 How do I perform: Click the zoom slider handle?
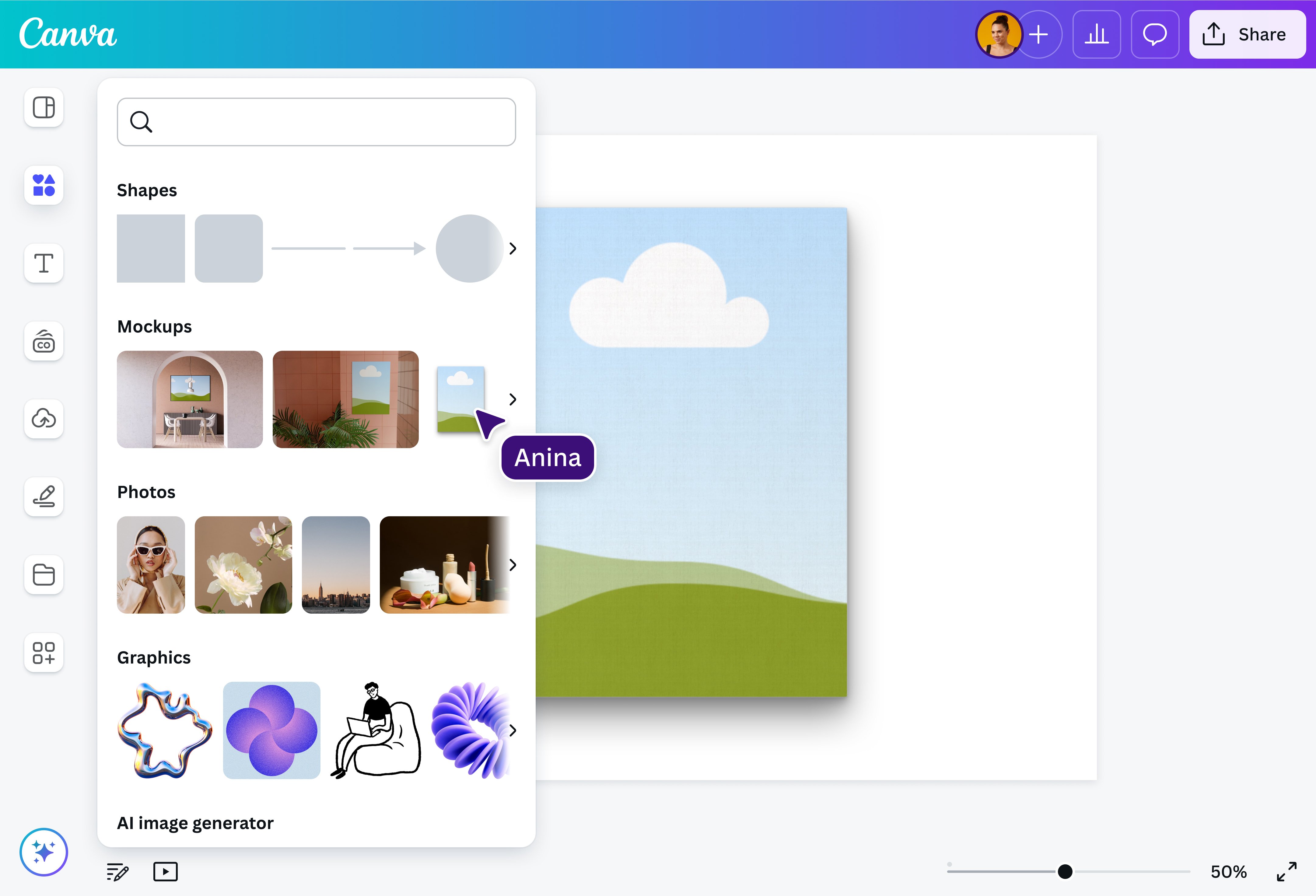(1065, 872)
